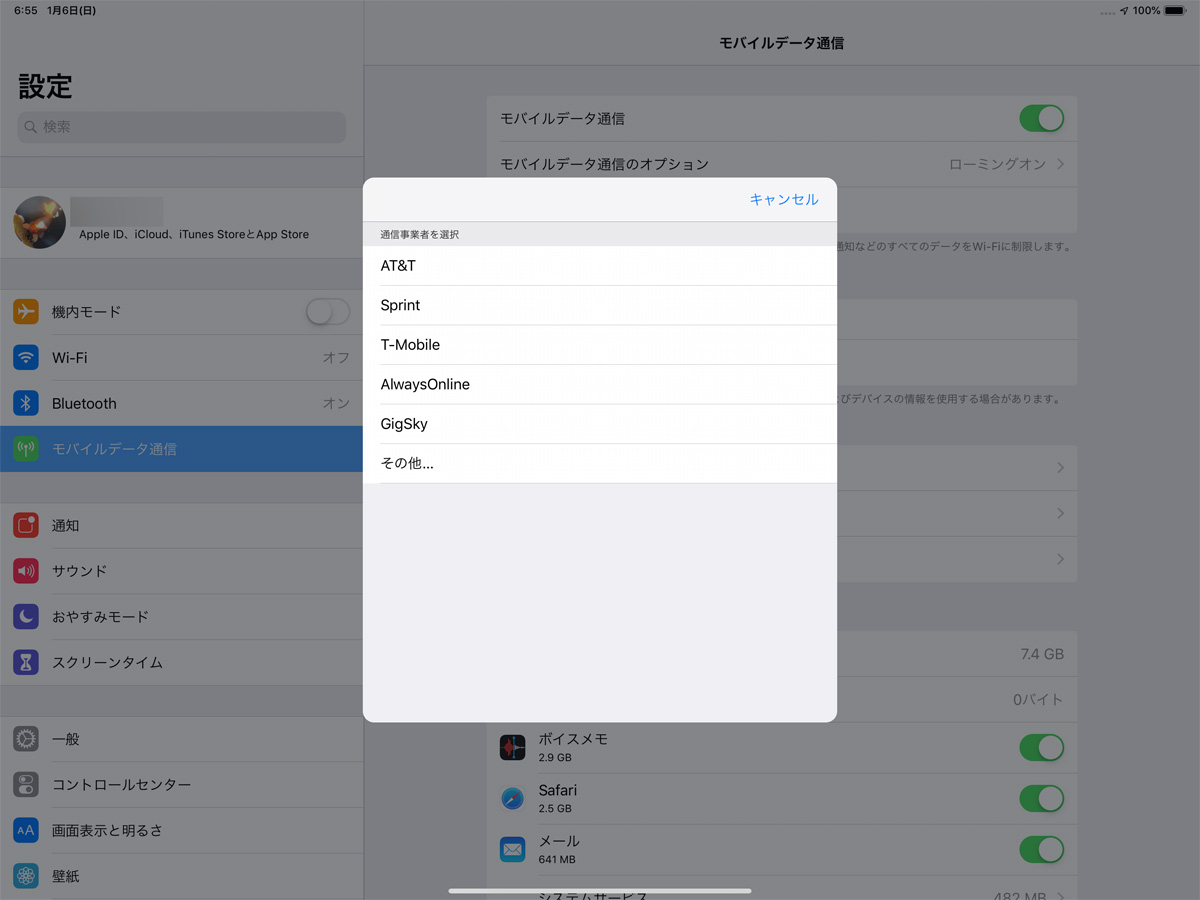Tap the Apple ID profile picture
The height and width of the screenshot is (900, 1200).
tap(40, 222)
